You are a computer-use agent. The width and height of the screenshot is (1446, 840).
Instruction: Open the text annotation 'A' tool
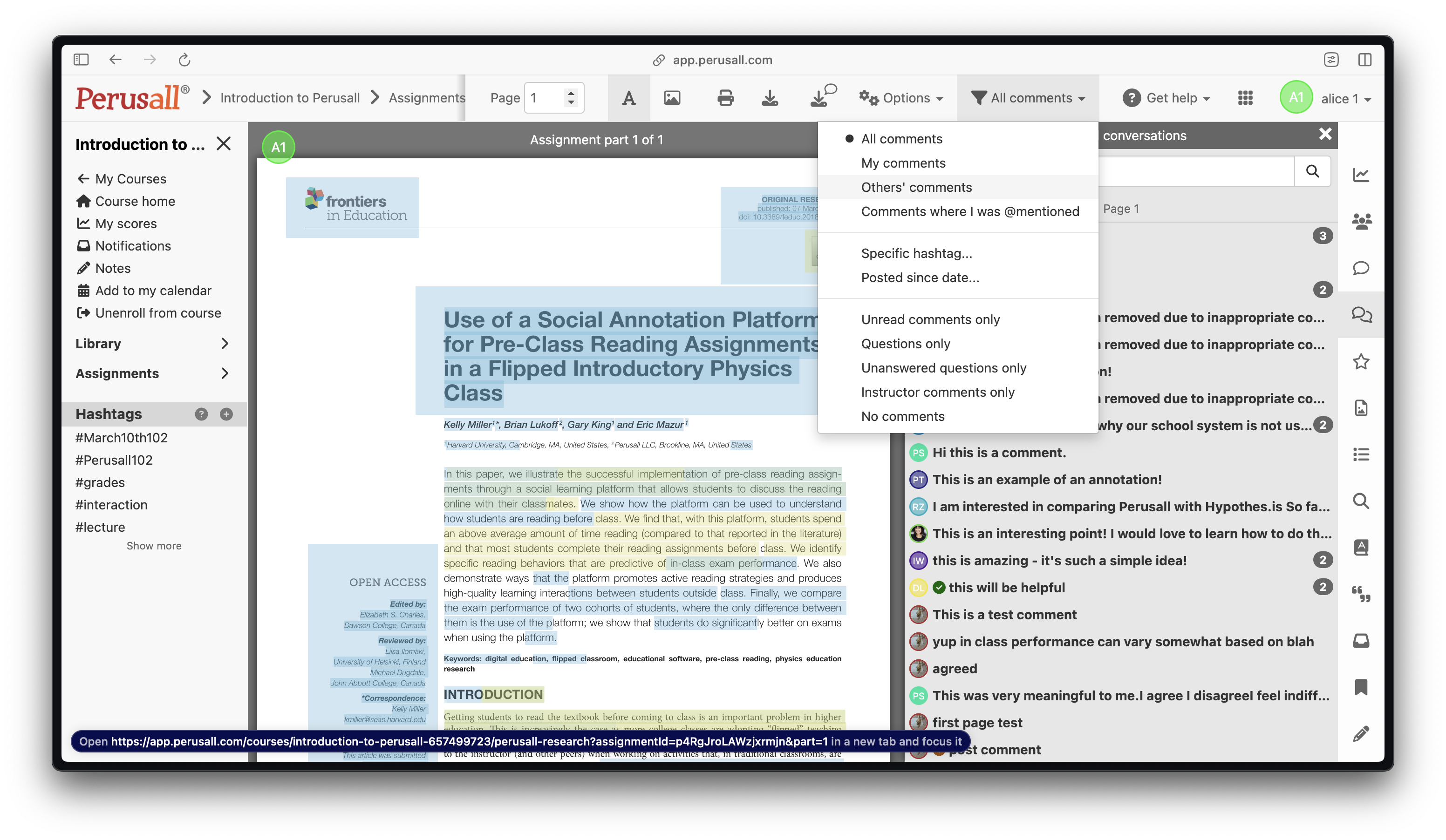[629, 98]
